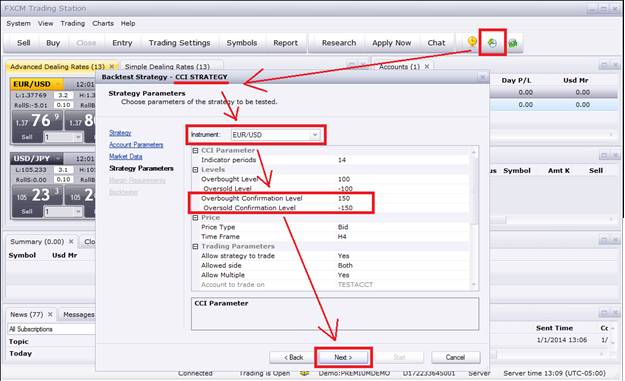Edit Oversold Confirmation Level value -150

pos(345,208)
